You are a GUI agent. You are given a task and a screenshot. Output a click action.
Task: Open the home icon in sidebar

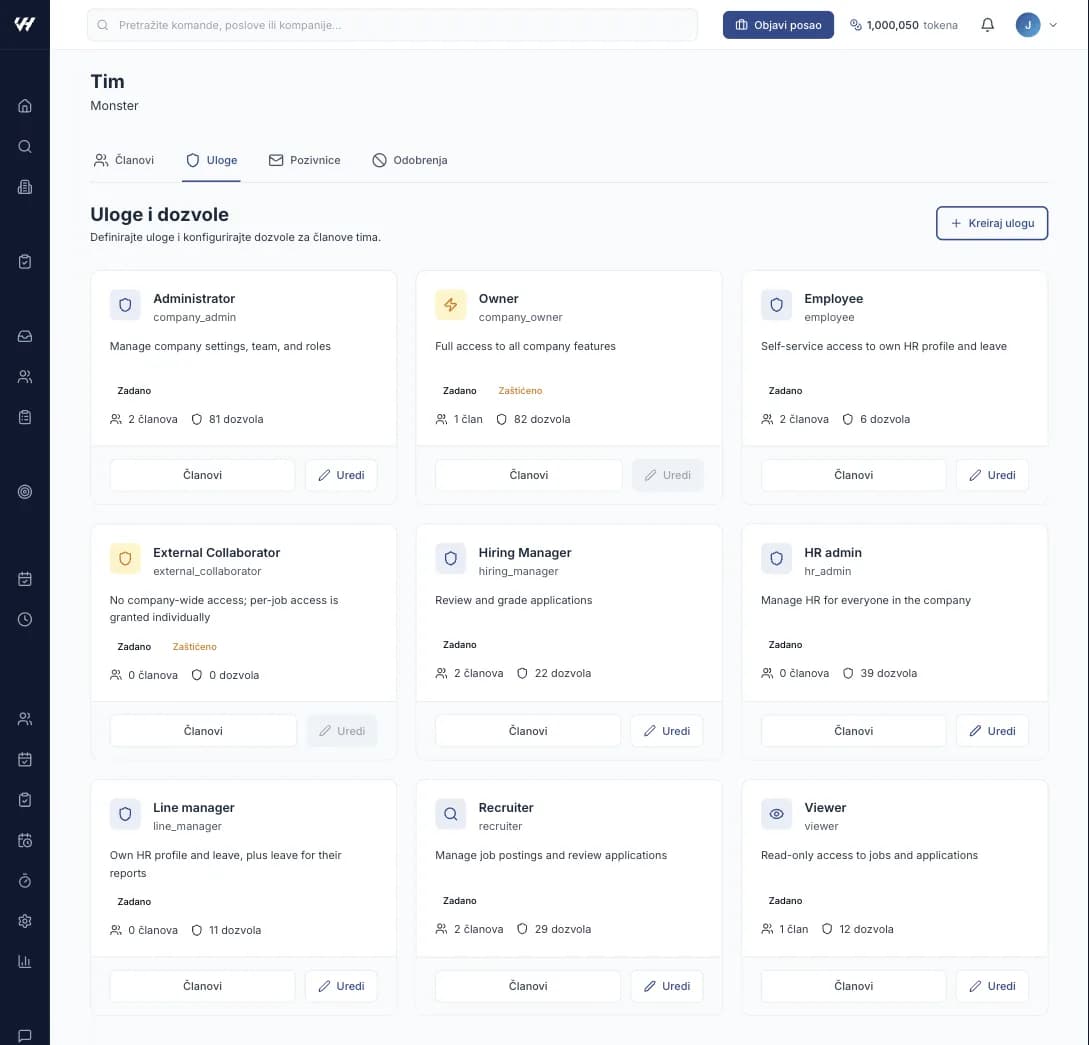24,106
